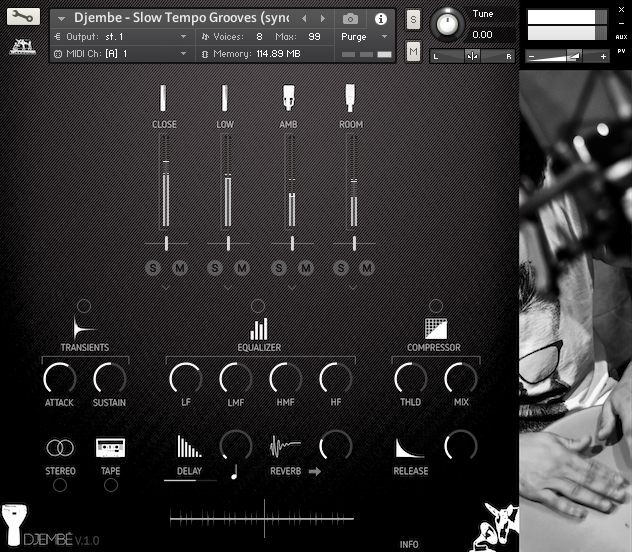Click the Compressor graph icon
The width and height of the screenshot is (632, 552).
pos(436,328)
